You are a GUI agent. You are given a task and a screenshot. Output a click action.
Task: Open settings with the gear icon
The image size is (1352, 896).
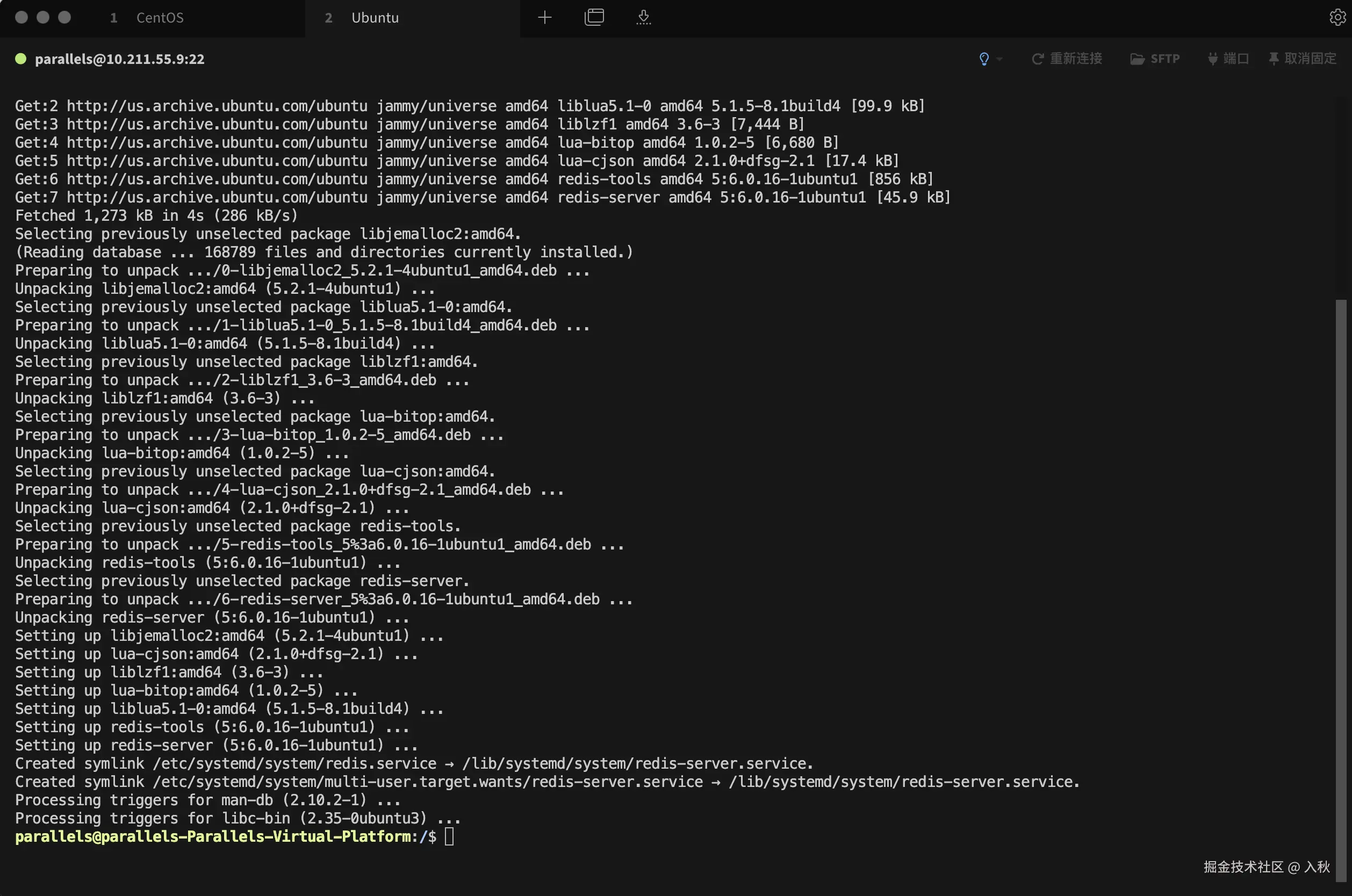click(1337, 17)
